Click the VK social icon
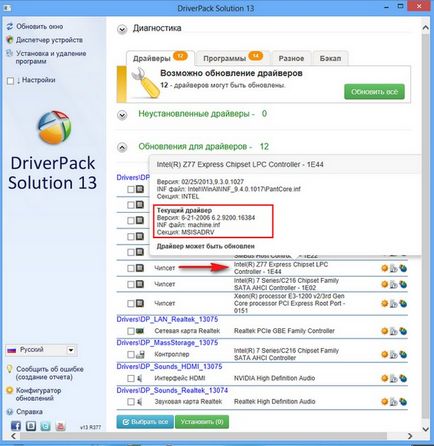434x446 pixels. 31,426
